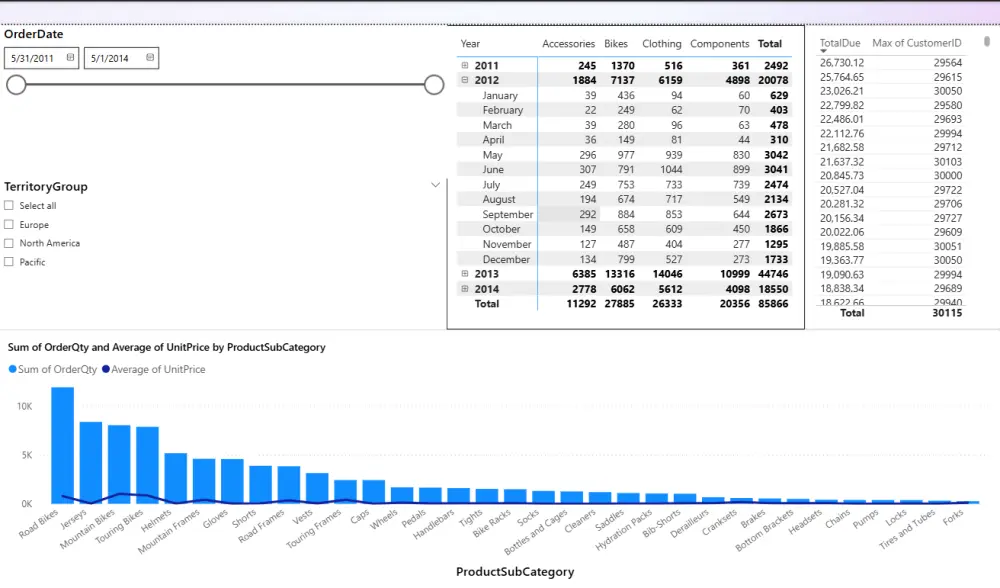The height and width of the screenshot is (588, 1000).
Task: Click the grand total value 85866
Action: coord(773,304)
